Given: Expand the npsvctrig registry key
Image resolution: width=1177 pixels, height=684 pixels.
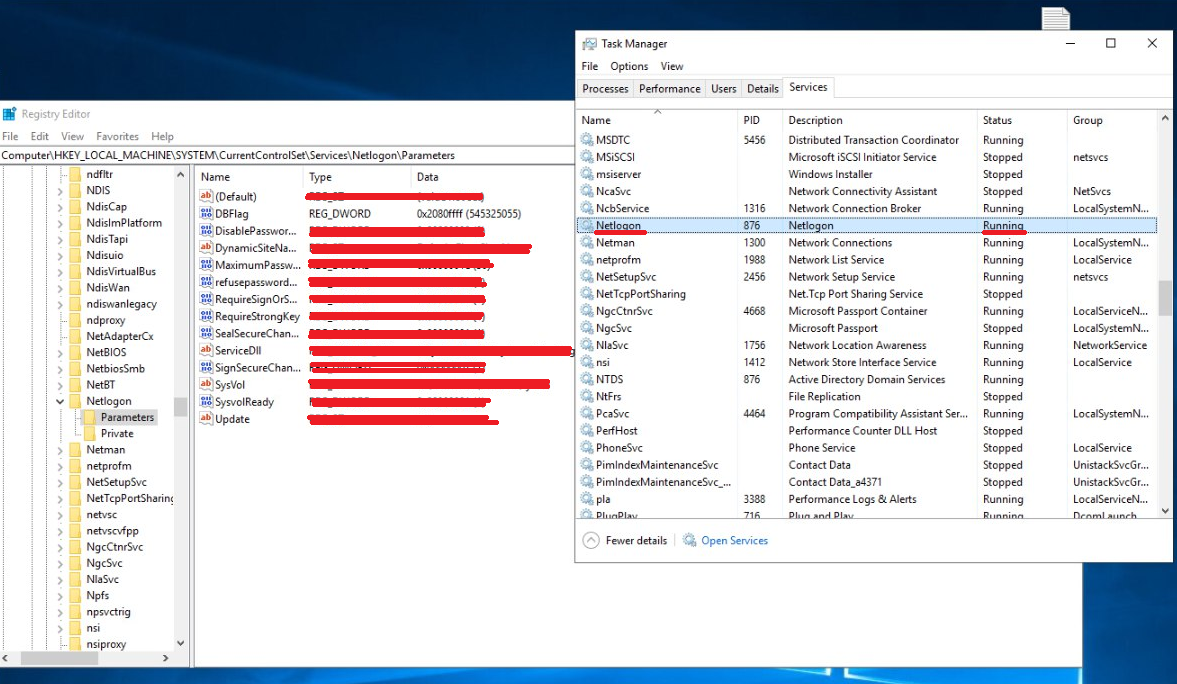Looking at the screenshot, I should 59,612.
